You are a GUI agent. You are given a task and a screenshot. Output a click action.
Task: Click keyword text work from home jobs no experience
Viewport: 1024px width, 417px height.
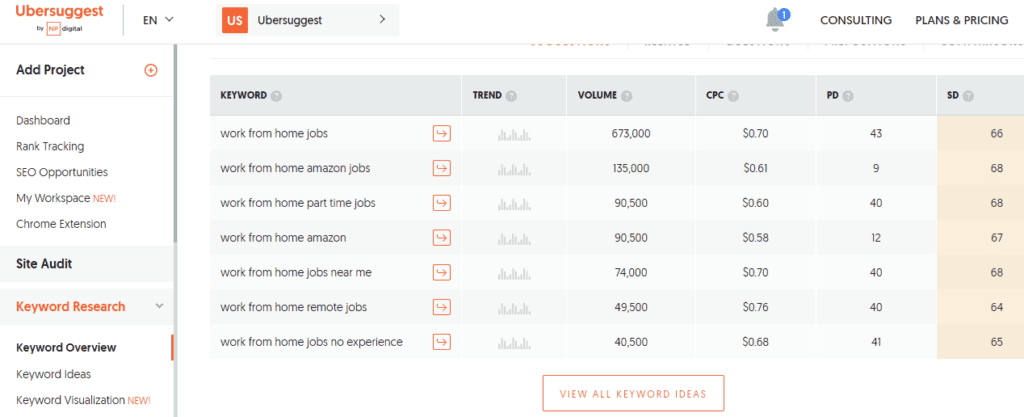coord(312,341)
